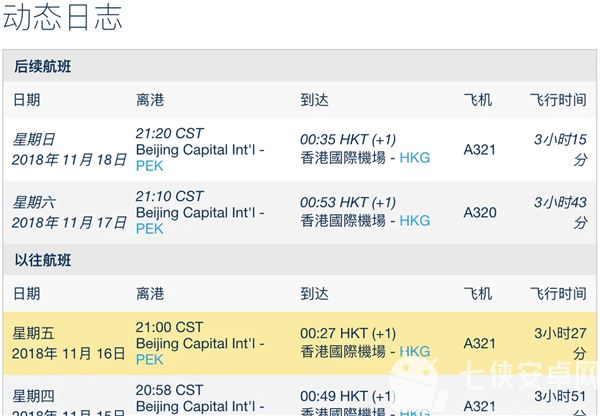
Task: Click 日期 column header under 以往航班
Action: click(27, 294)
